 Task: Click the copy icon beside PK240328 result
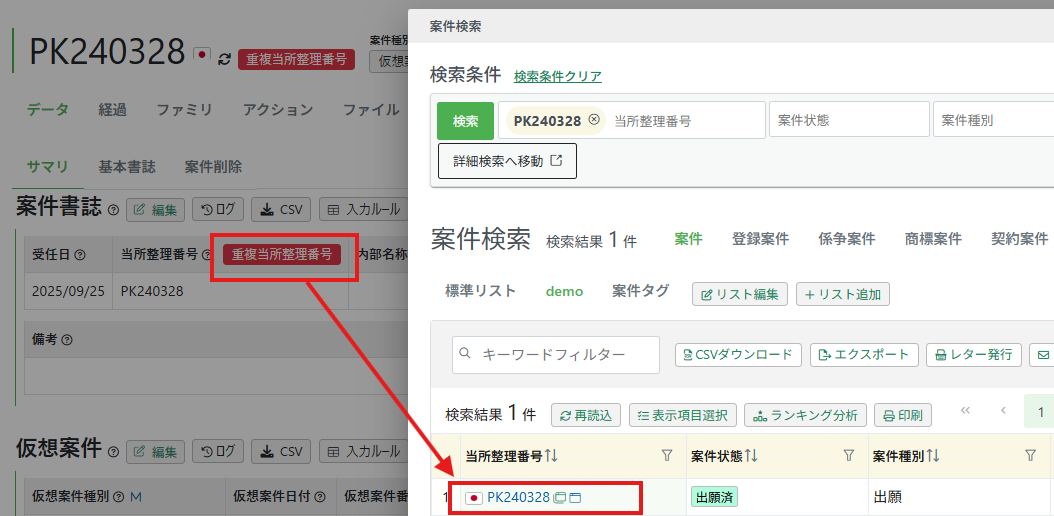560,497
